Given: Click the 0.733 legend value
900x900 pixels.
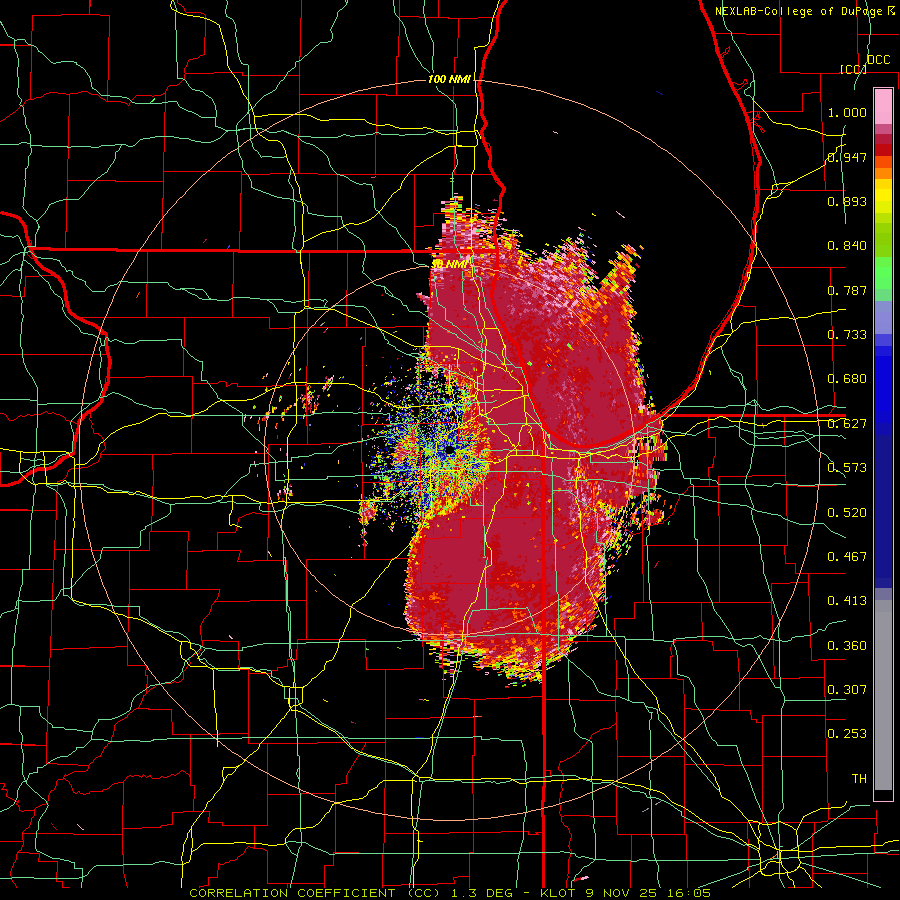Looking at the screenshot, I should click(x=847, y=335).
